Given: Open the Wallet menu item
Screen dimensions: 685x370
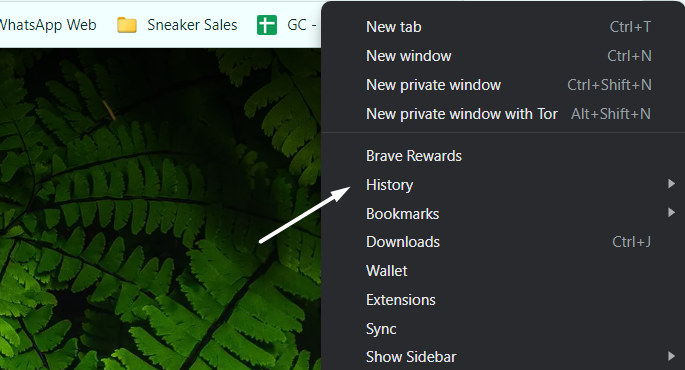Looking at the screenshot, I should click(x=503, y=271).
